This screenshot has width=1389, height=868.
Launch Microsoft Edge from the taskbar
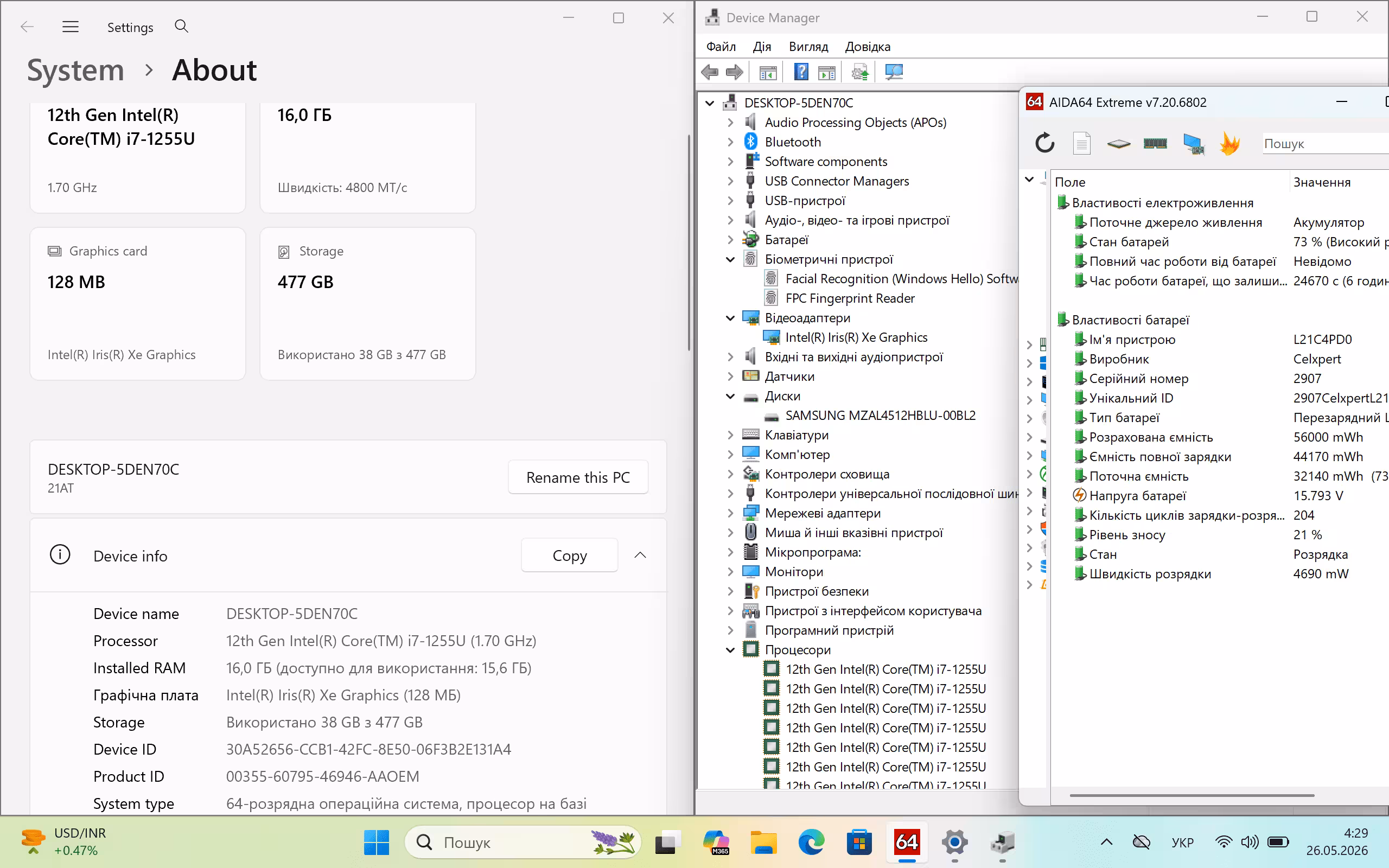(x=811, y=842)
